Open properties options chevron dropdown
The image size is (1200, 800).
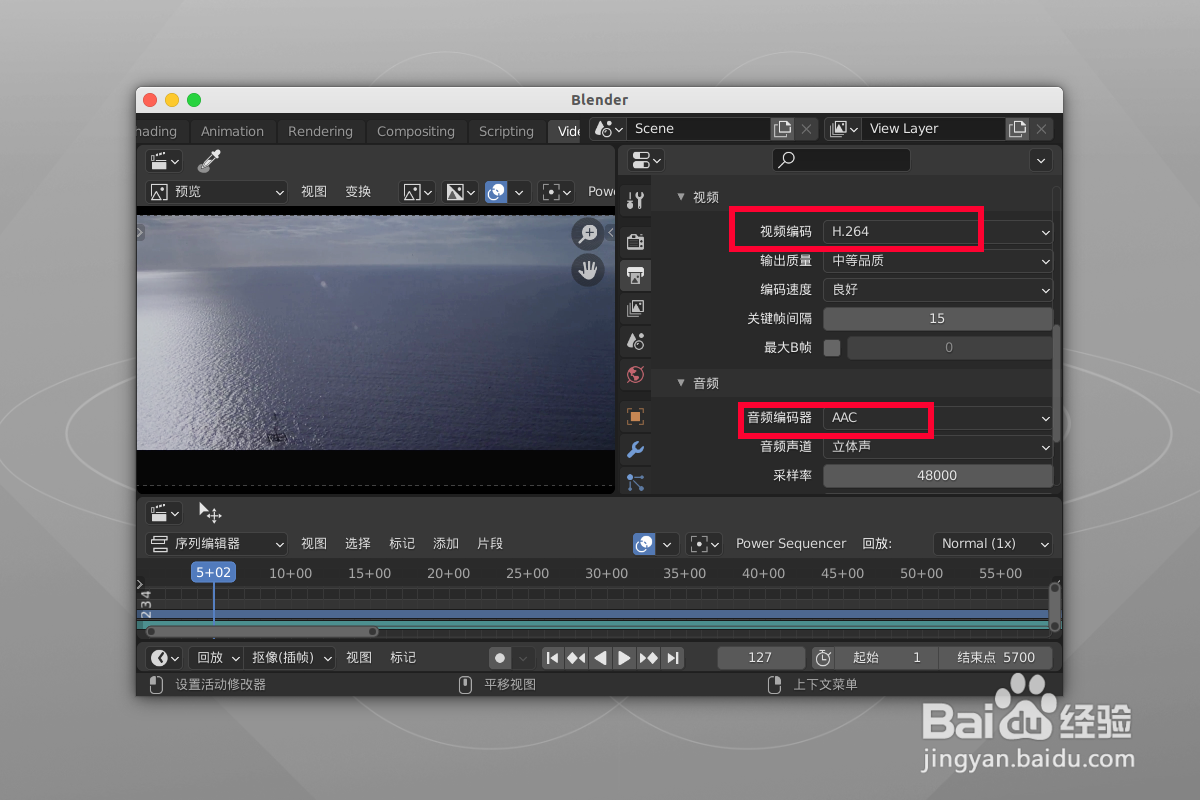click(1041, 160)
